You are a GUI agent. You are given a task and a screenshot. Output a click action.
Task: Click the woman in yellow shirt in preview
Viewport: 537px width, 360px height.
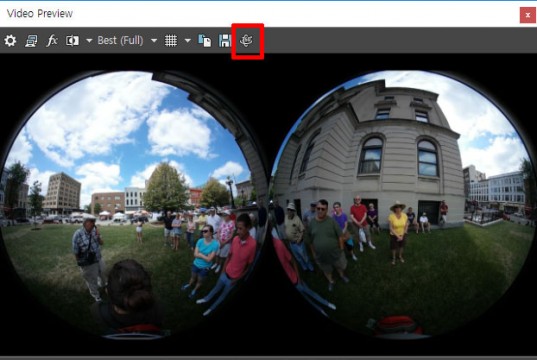(398, 232)
